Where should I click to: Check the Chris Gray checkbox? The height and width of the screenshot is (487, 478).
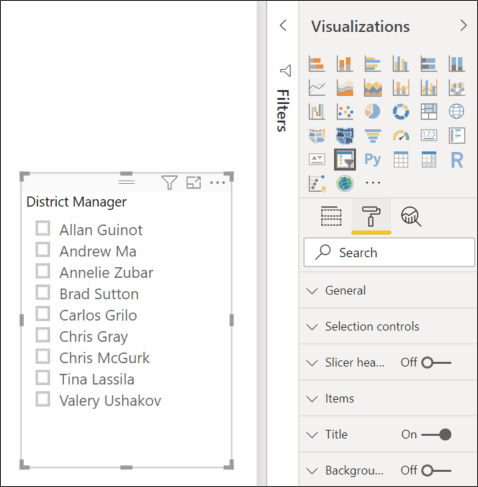[43, 335]
